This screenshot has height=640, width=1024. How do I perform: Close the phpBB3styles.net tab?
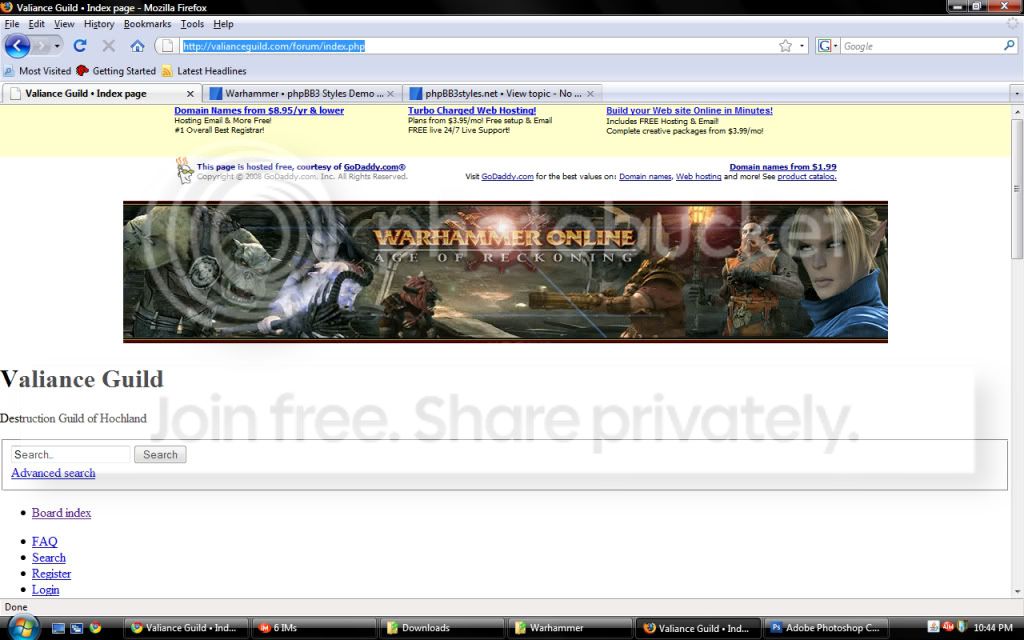click(590, 94)
